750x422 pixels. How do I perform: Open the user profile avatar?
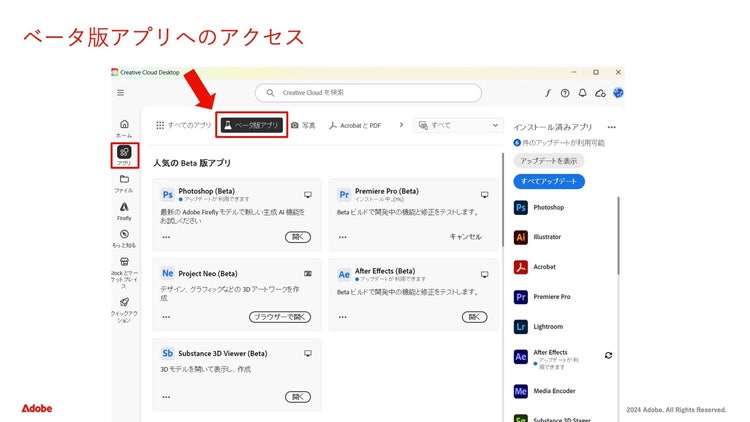tap(618, 93)
